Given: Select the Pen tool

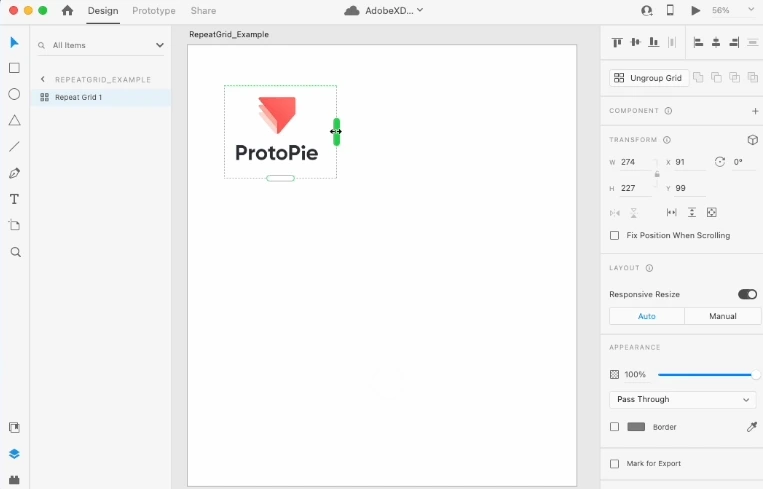Looking at the screenshot, I should pos(14,173).
